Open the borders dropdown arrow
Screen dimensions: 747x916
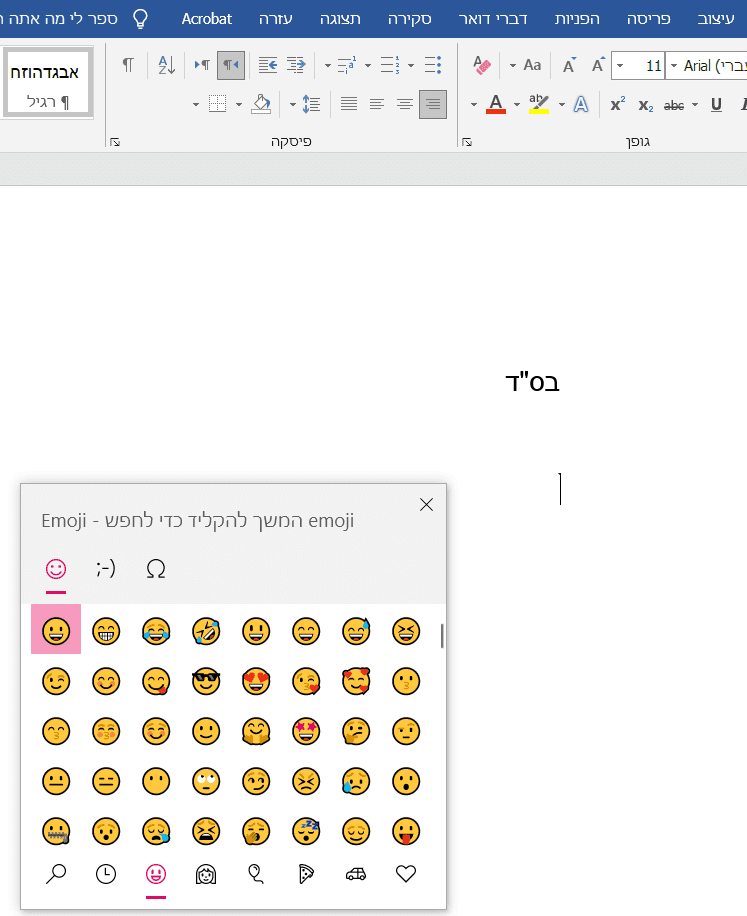(196, 105)
